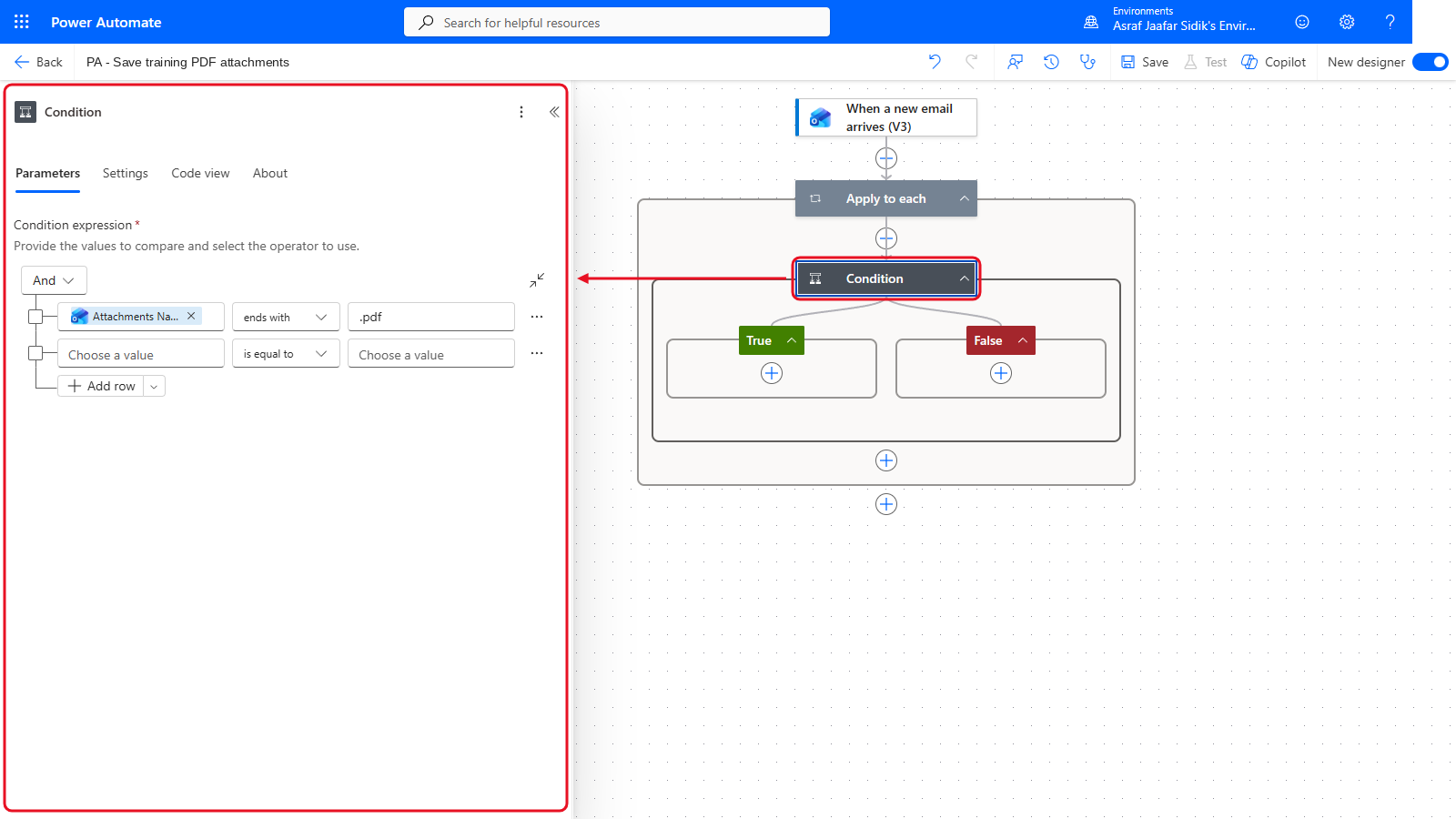Open the feedback smiley icon

click(1302, 22)
